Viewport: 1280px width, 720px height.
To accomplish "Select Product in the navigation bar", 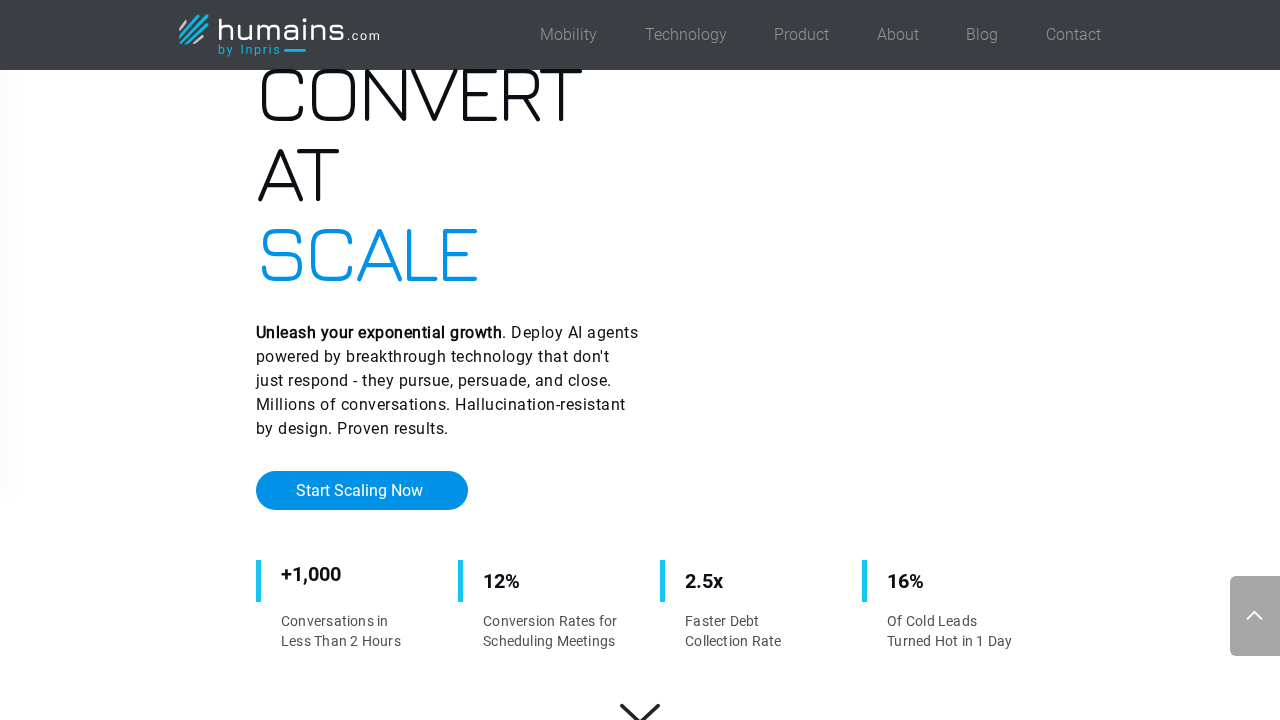I will 801,35.
